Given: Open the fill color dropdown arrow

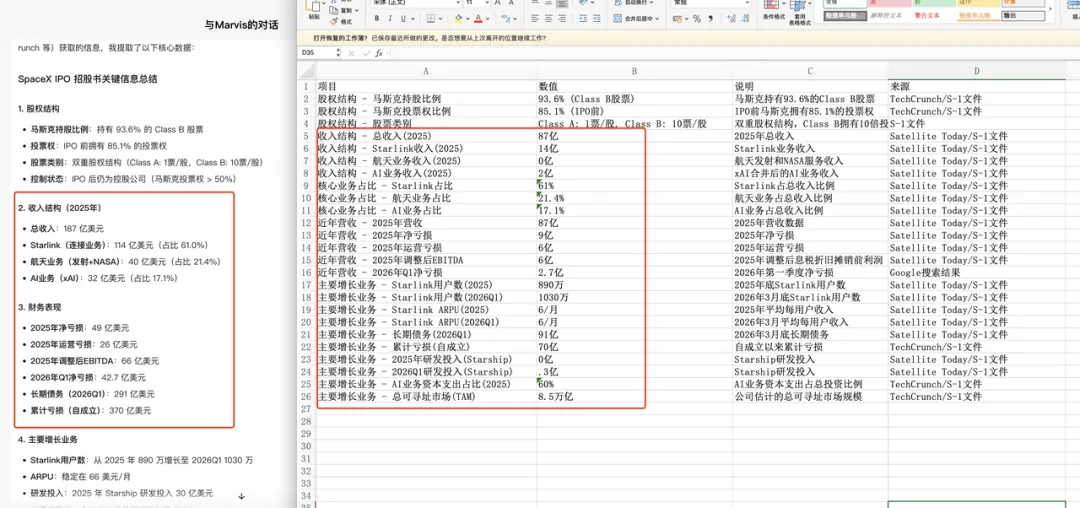Looking at the screenshot, I should 468,19.
